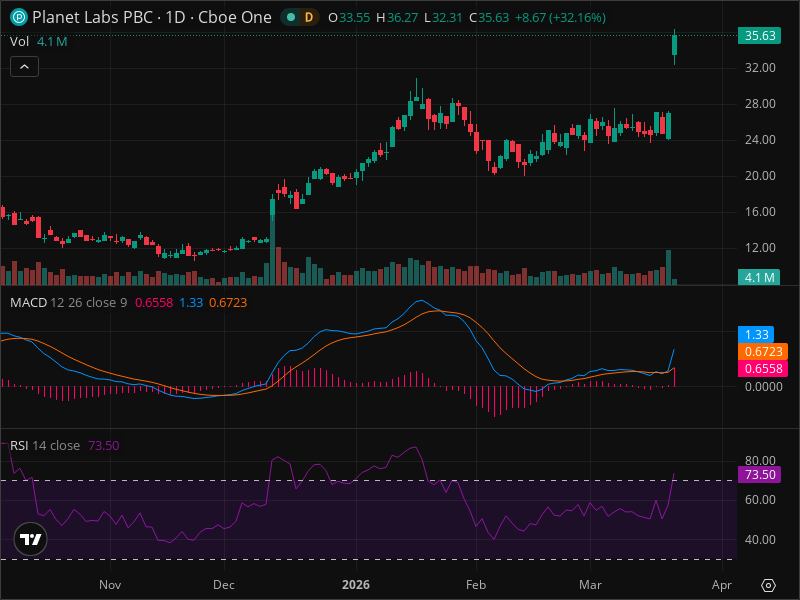Viewport: 800px width, 600px height.
Task: Collapse the indicator legend chevron
Action: [x=24, y=67]
